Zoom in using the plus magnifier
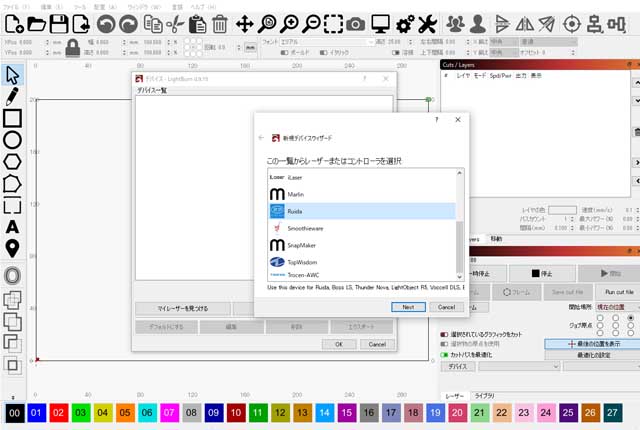Image resolution: width=640 pixels, height=430 pixels. [289, 24]
